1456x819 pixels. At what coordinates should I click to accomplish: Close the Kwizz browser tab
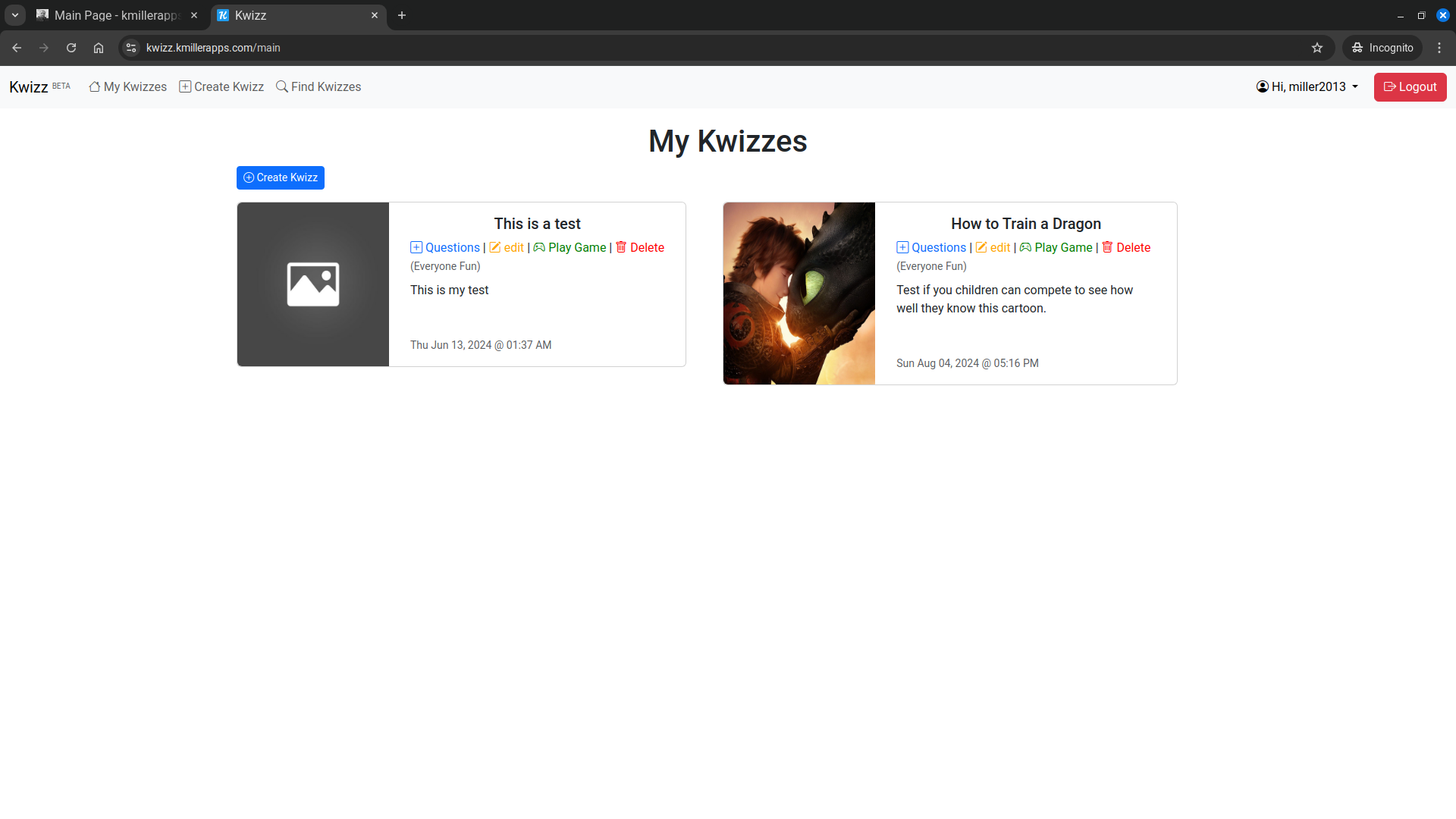(x=375, y=15)
